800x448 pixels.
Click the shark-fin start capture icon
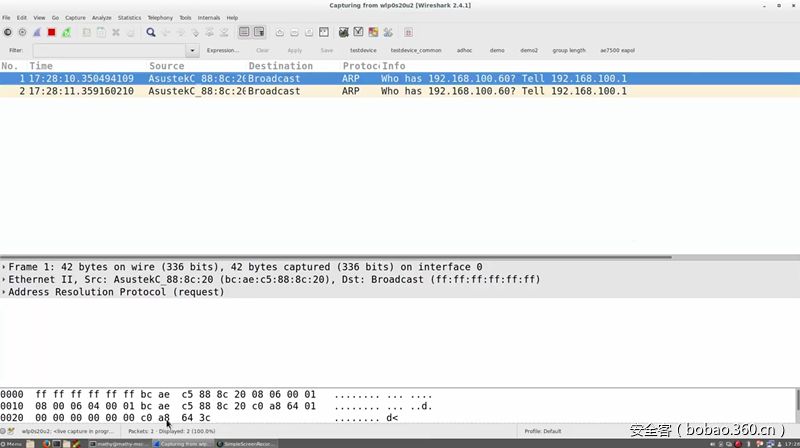click(x=37, y=32)
